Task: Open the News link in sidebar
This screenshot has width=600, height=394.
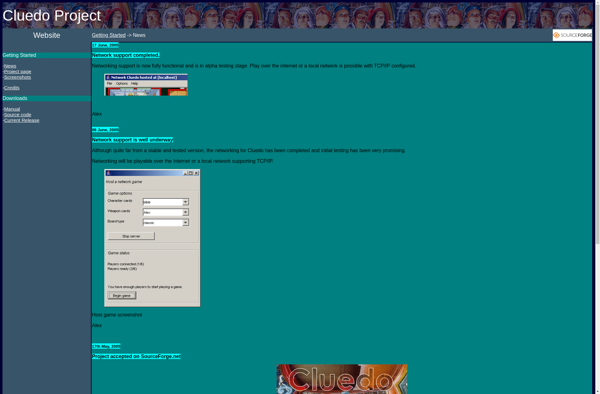Action: pos(10,66)
